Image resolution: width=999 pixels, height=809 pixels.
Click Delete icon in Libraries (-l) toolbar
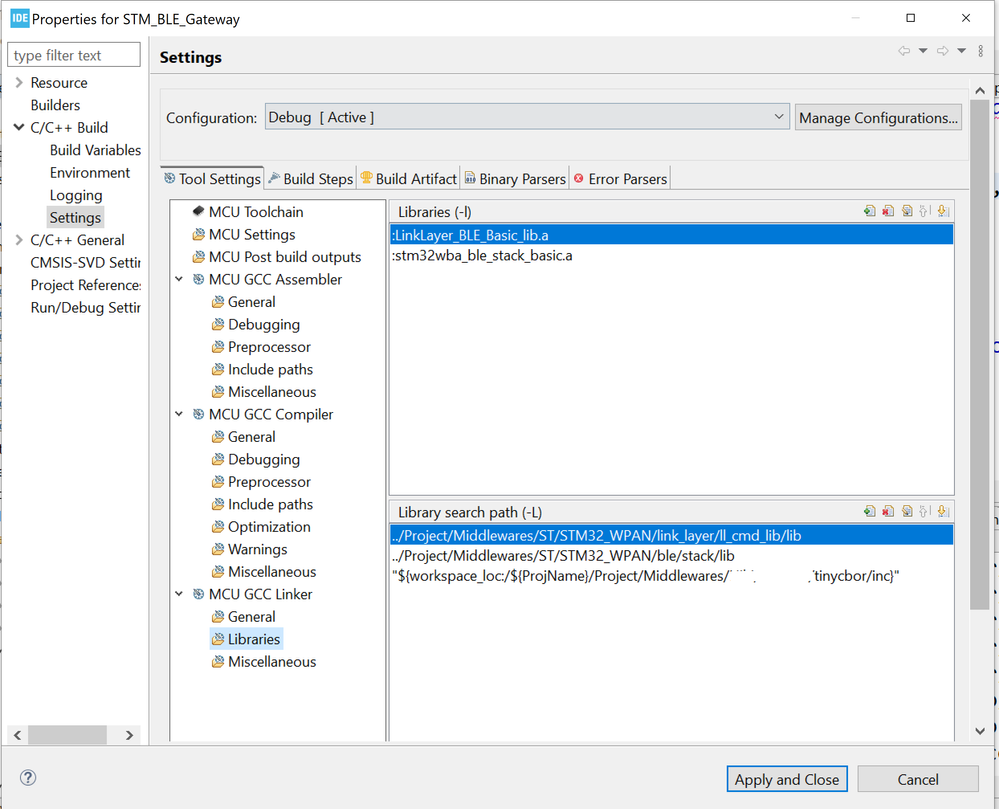(888, 211)
